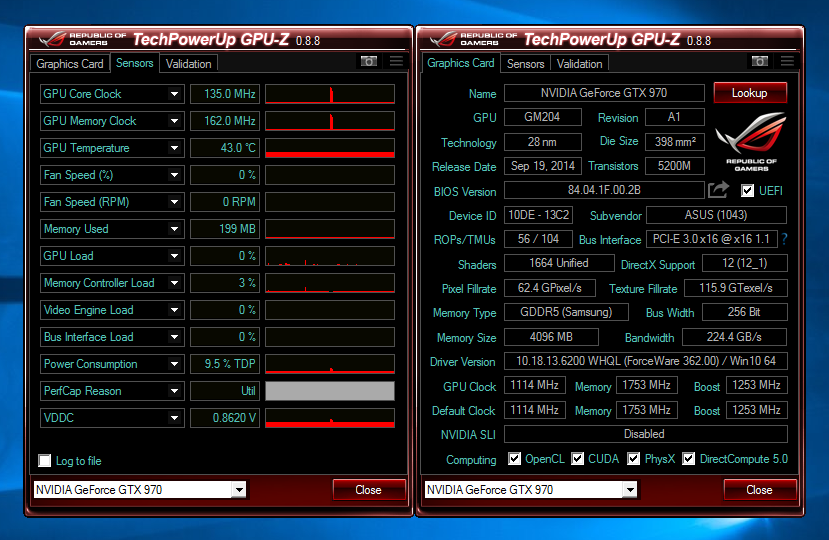Open the hamburger menu in the Graphics Card window

click(x=787, y=61)
